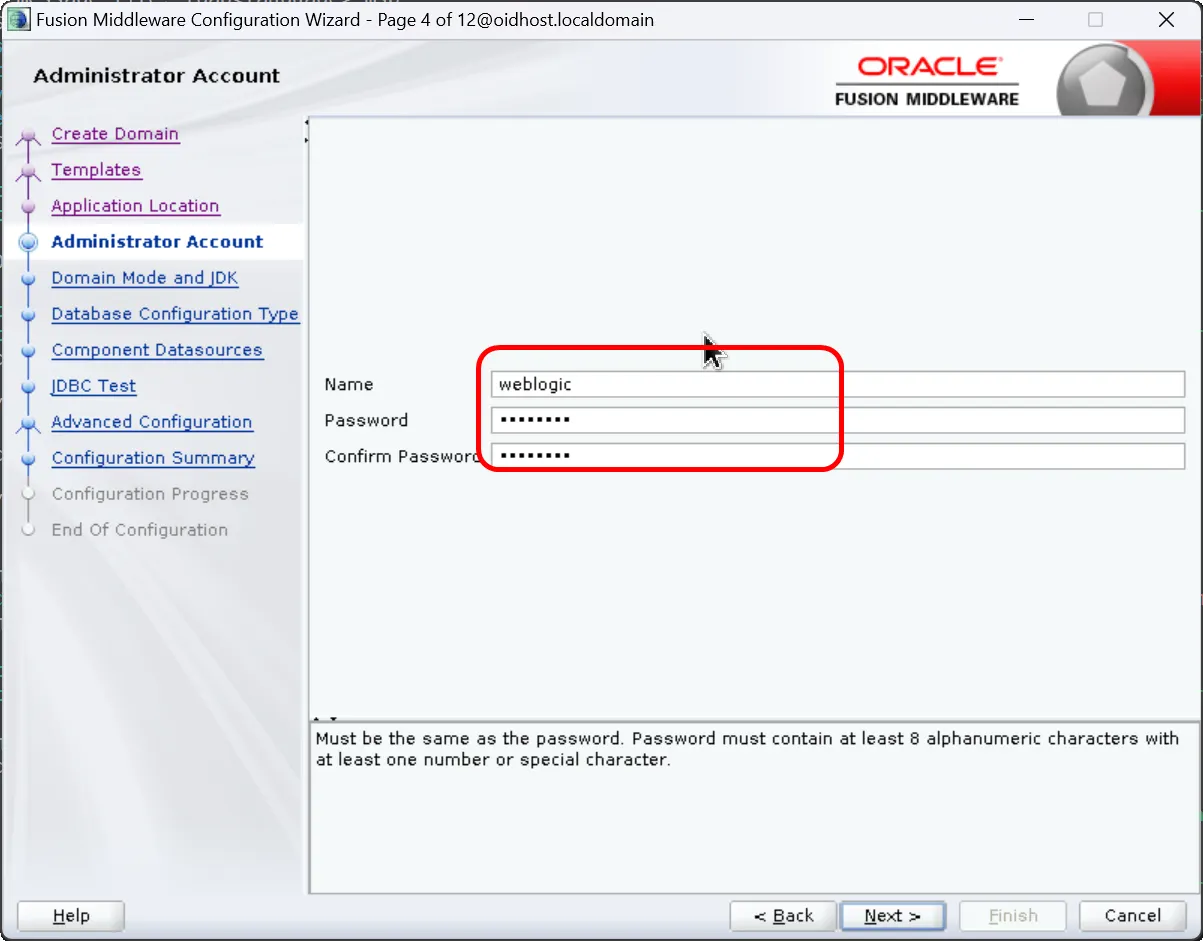Image resolution: width=1203 pixels, height=941 pixels.
Task: Click the Advanced Configuration step node icon
Action: click(29, 425)
